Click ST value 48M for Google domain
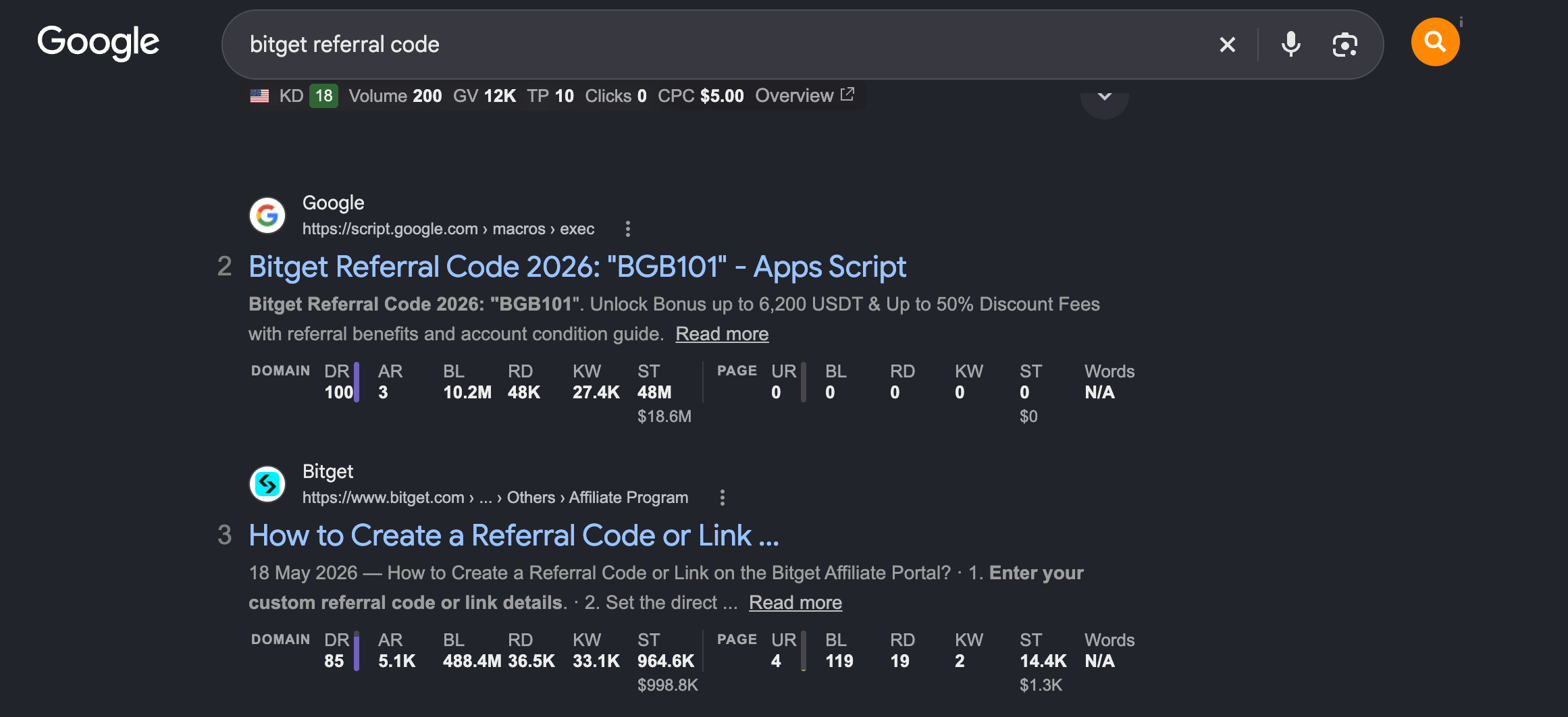The image size is (1568, 717). pos(654,392)
